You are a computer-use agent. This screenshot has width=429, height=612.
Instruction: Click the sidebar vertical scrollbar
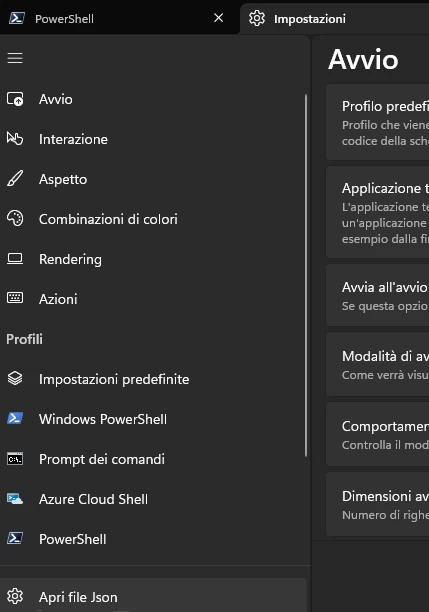(x=306, y=275)
